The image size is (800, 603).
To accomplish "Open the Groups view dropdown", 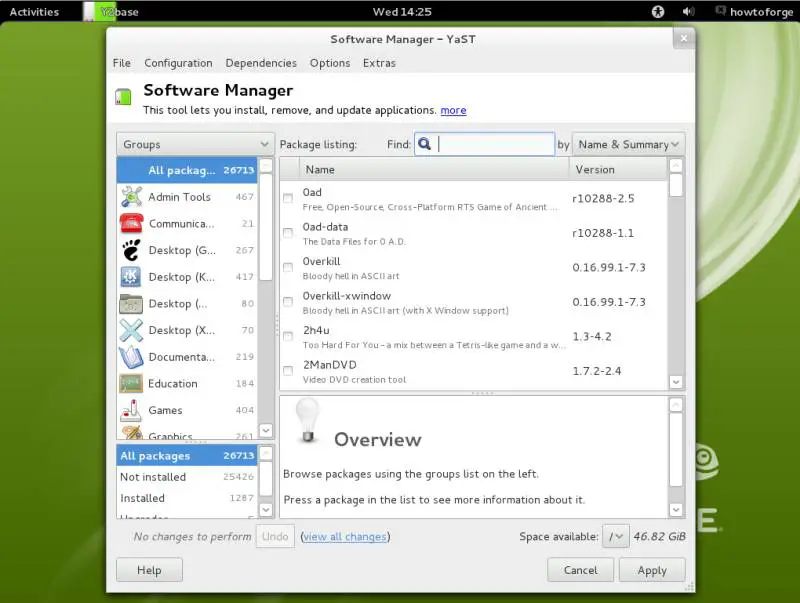I will pos(195,144).
